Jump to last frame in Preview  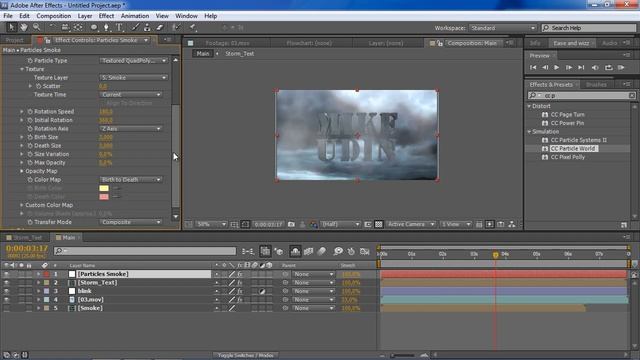point(581,67)
